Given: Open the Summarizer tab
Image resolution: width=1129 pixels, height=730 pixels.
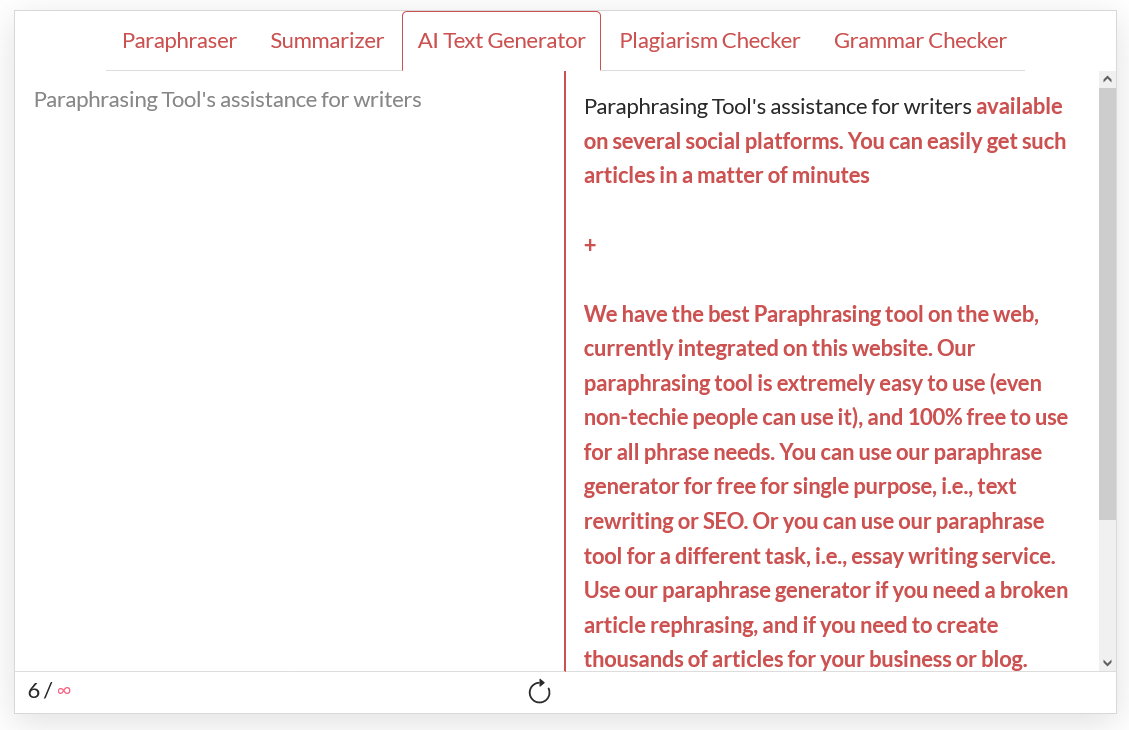Looking at the screenshot, I should [327, 41].
